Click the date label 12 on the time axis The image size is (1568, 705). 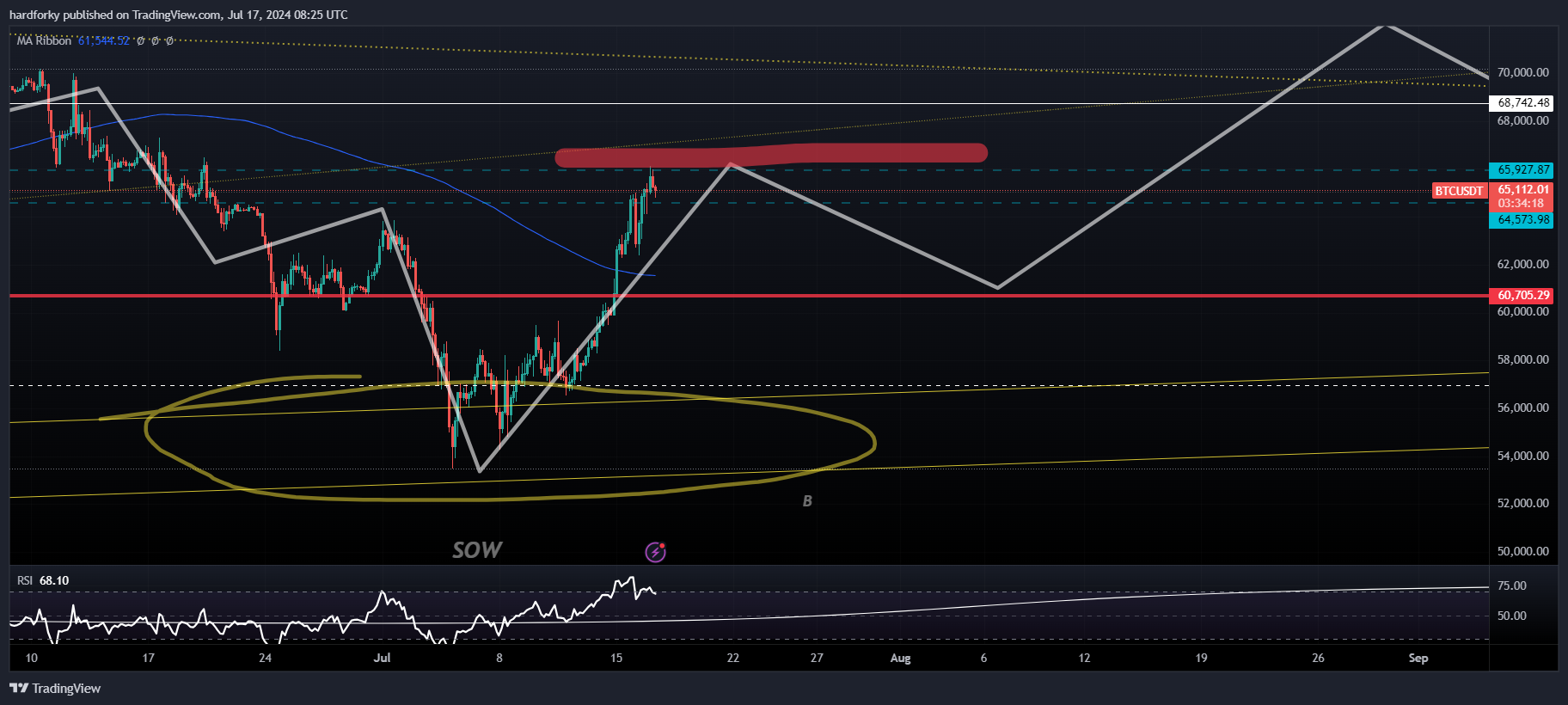tap(1084, 659)
